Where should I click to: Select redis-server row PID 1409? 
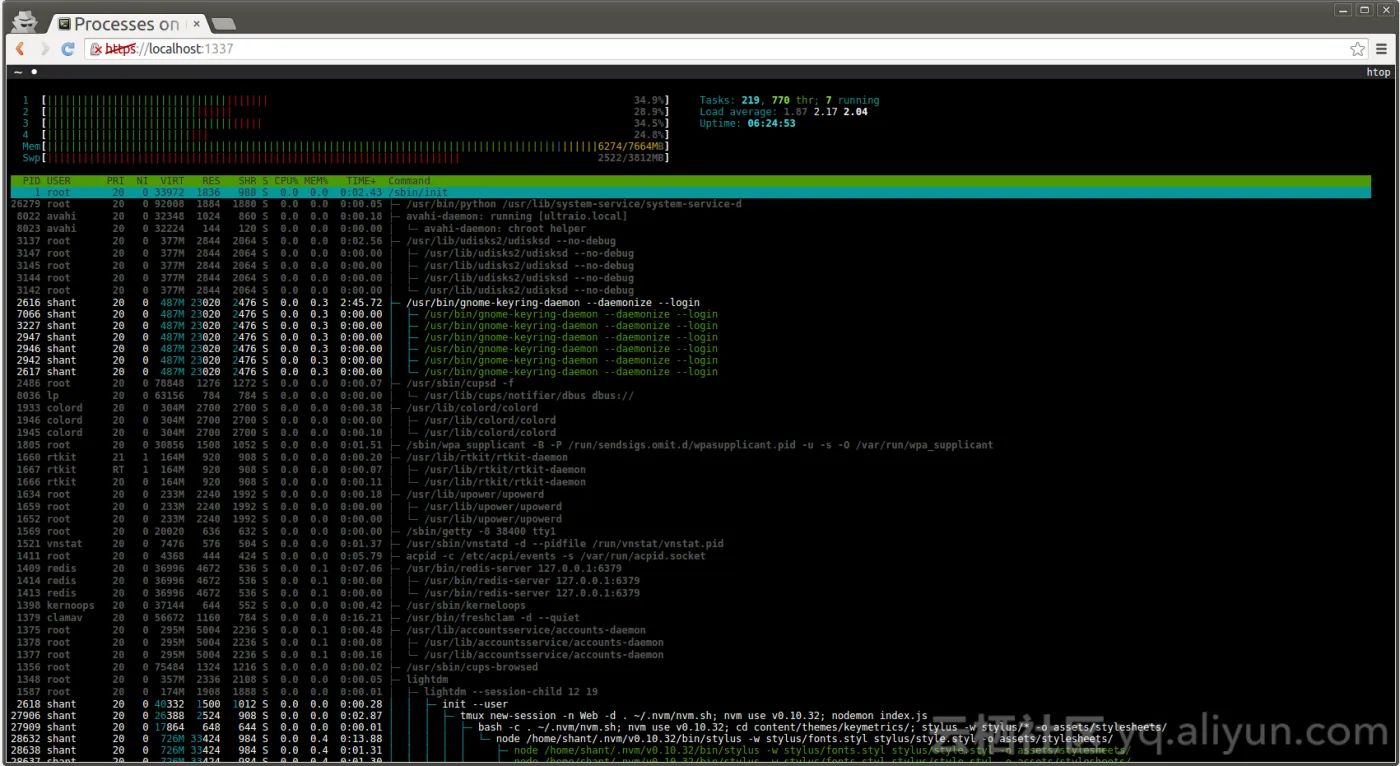690,568
